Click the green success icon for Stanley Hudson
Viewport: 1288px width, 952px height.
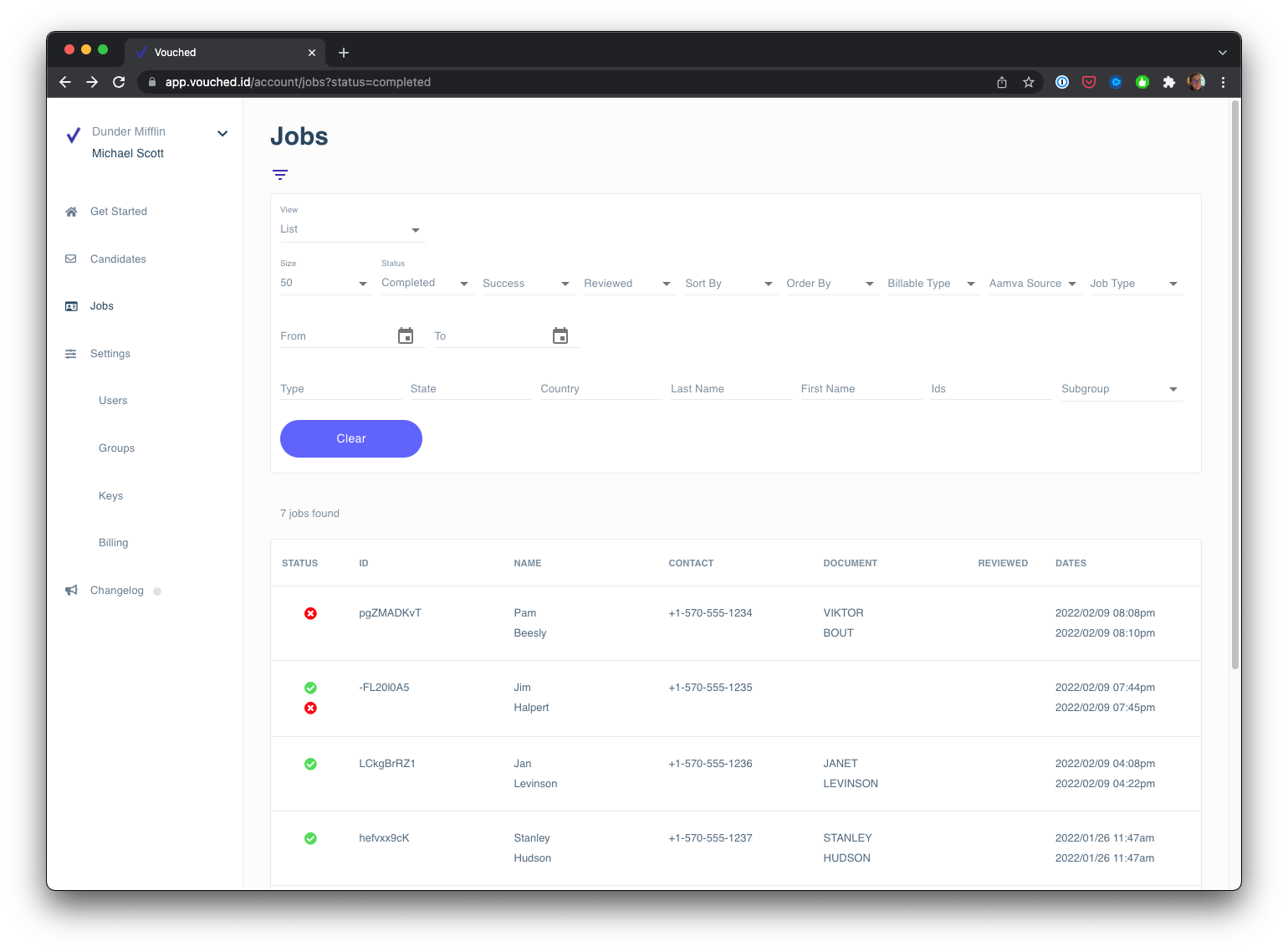(310, 838)
